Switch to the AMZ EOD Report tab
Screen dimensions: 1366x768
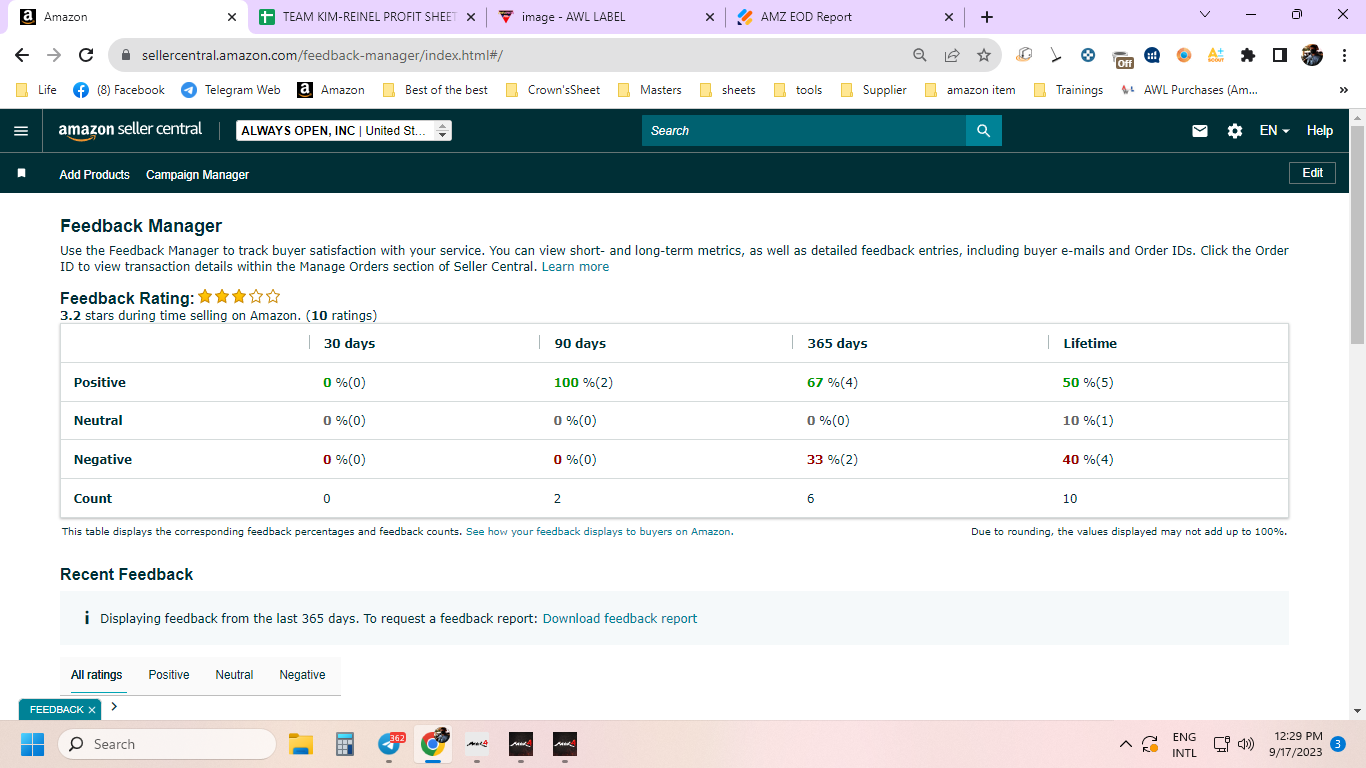[x=845, y=17]
